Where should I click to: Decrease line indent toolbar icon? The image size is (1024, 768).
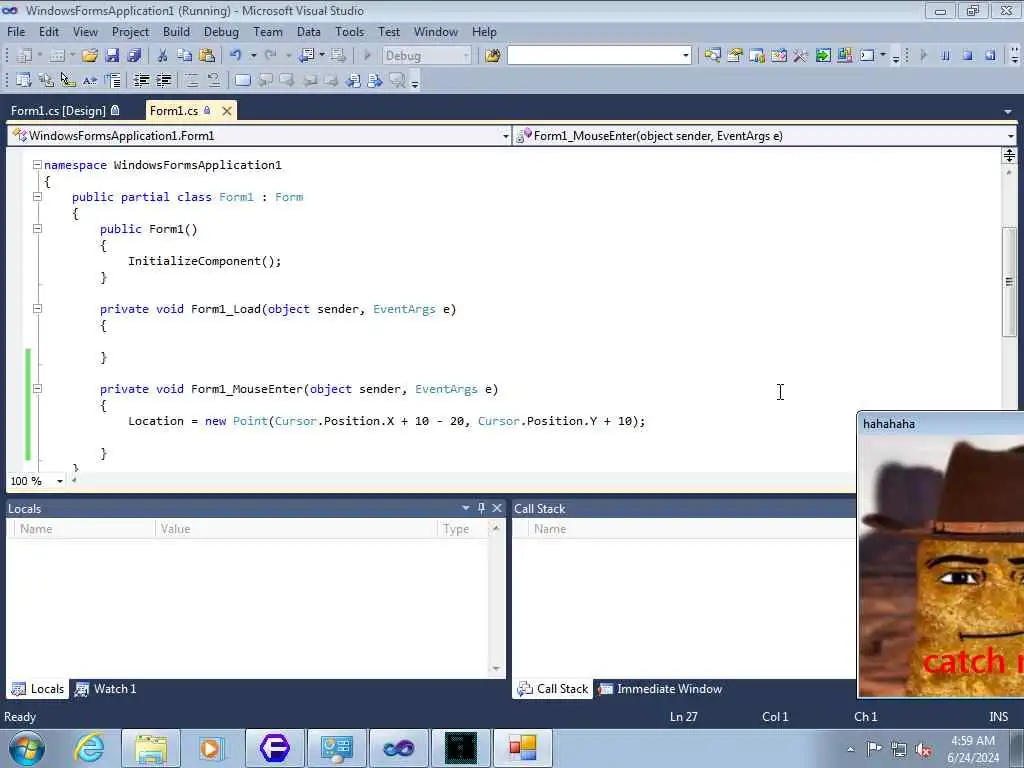(141, 80)
